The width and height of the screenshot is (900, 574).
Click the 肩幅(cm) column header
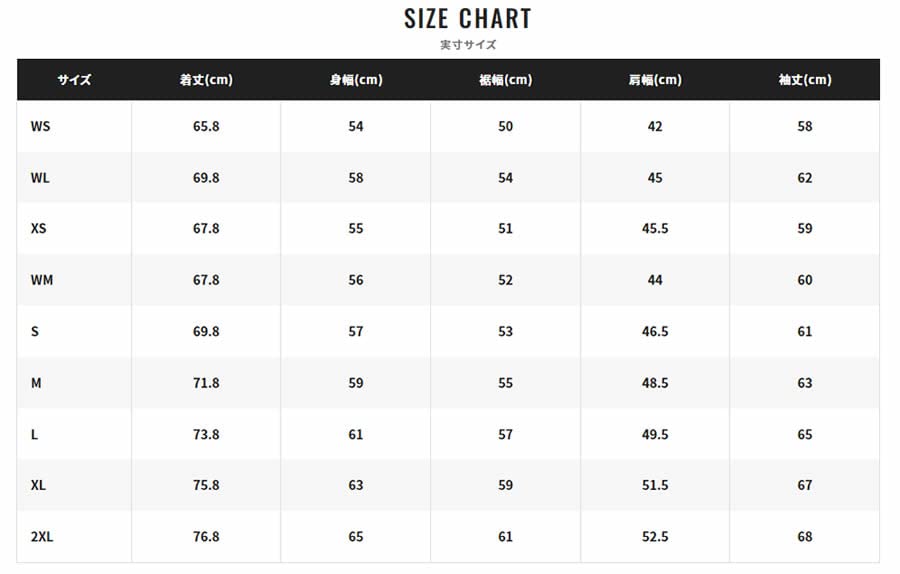click(x=655, y=80)
